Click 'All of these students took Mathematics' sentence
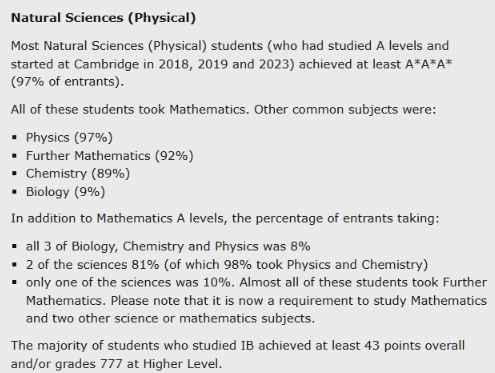This screenshot has height=373, width=495. [130, 109]
